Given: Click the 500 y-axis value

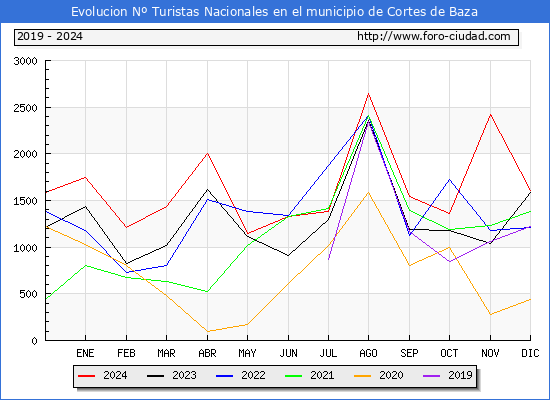Looking at the screenshot, I should [28, 294].
